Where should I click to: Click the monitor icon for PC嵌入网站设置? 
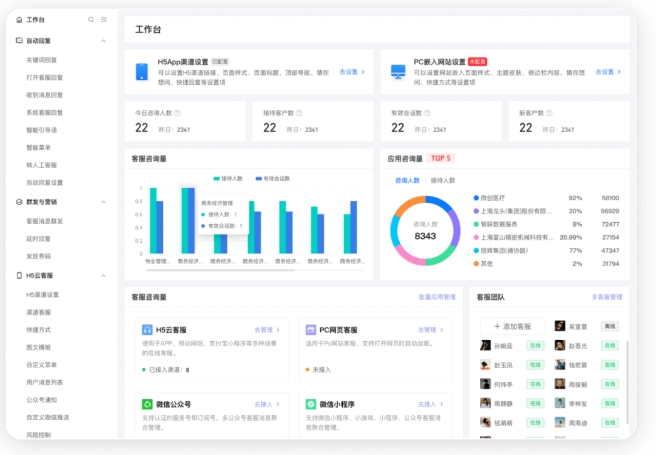tap(398, 72)
